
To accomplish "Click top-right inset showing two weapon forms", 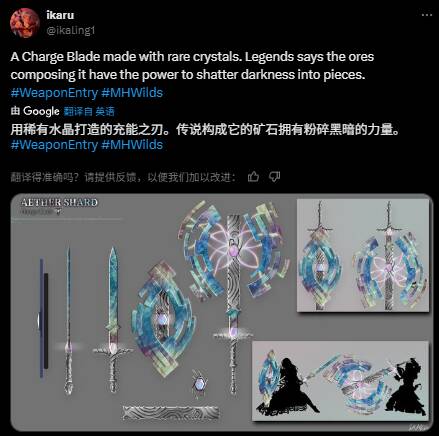I will pyautogui.click(x=363, y=255).
